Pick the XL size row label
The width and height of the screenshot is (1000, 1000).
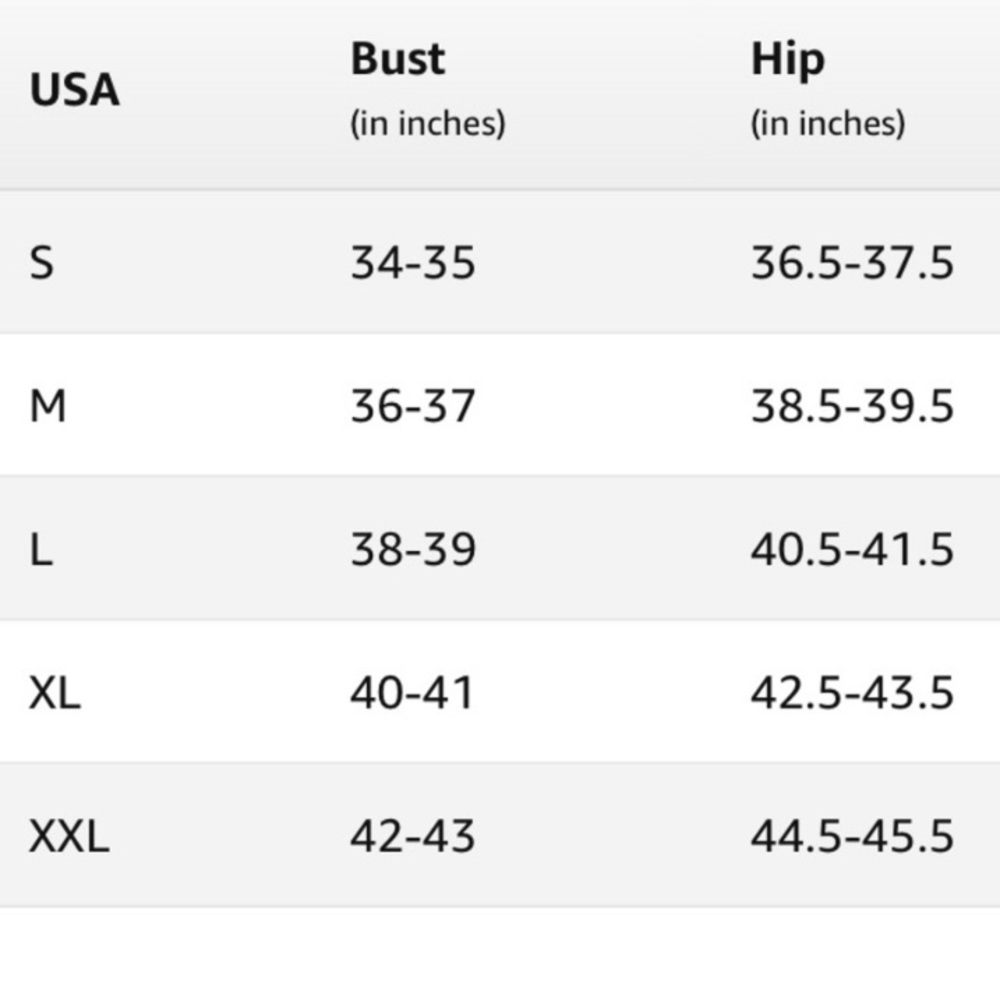[54, 693]
